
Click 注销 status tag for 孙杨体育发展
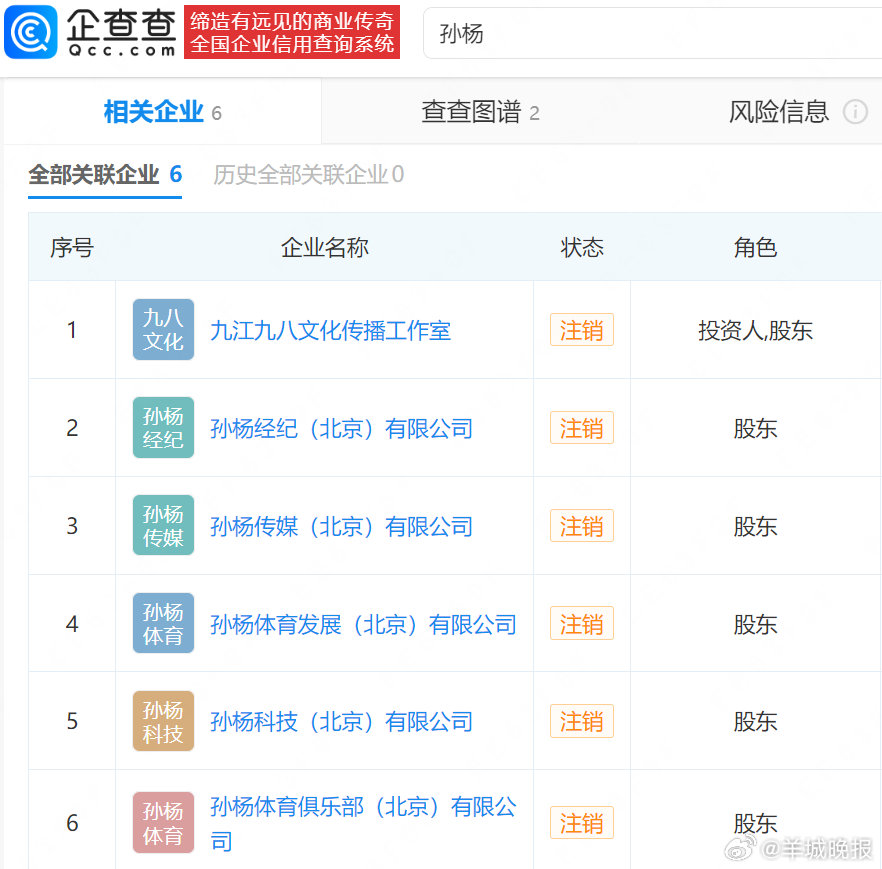[x=582, y=623]
